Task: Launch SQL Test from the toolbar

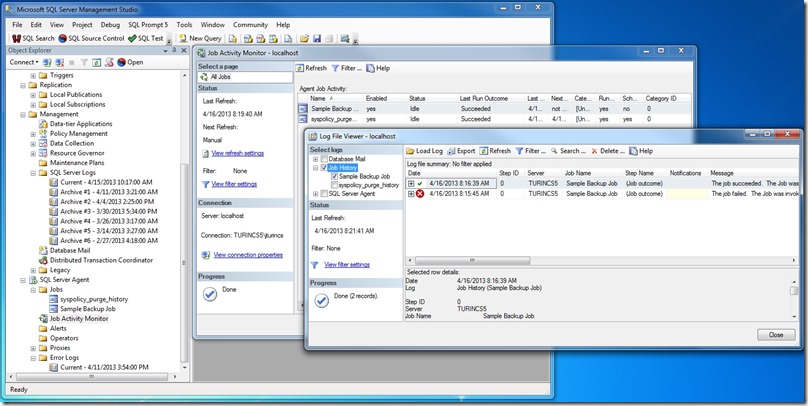Action: point(146,38)
